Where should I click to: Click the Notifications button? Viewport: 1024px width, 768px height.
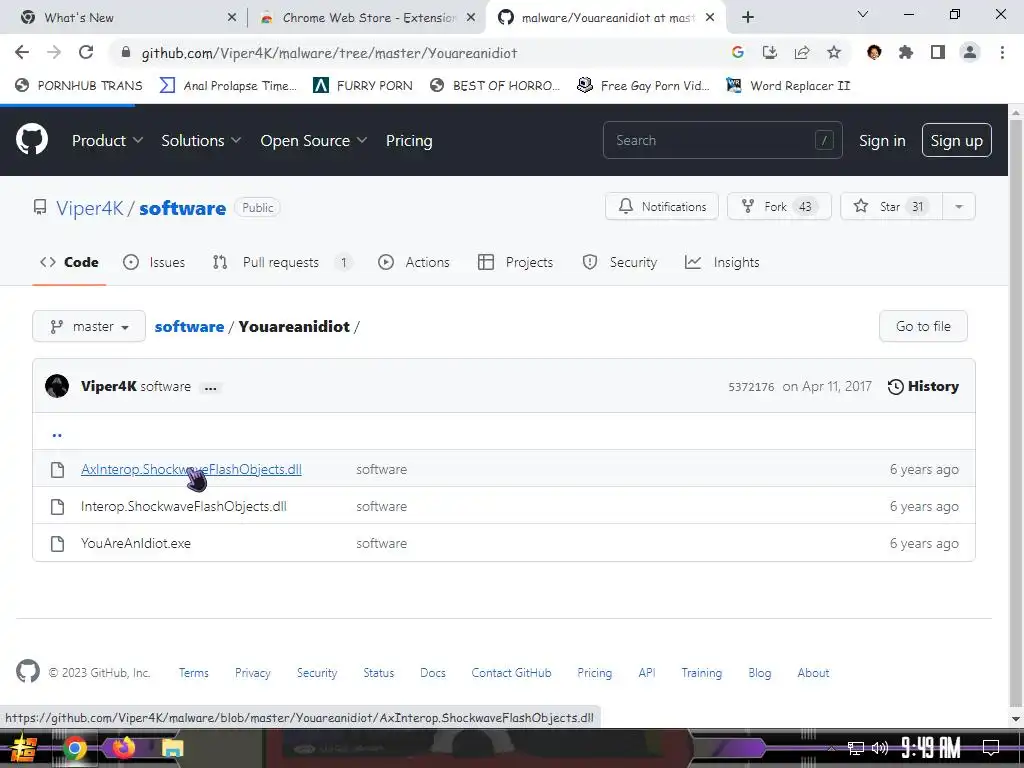point(662,206)
